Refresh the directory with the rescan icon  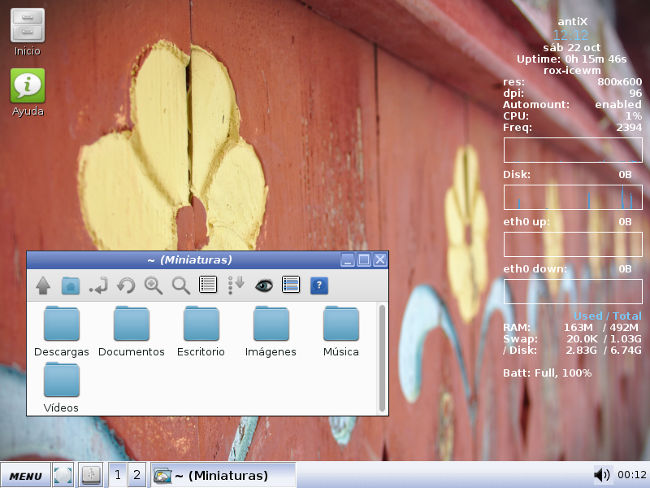point(126,286)
